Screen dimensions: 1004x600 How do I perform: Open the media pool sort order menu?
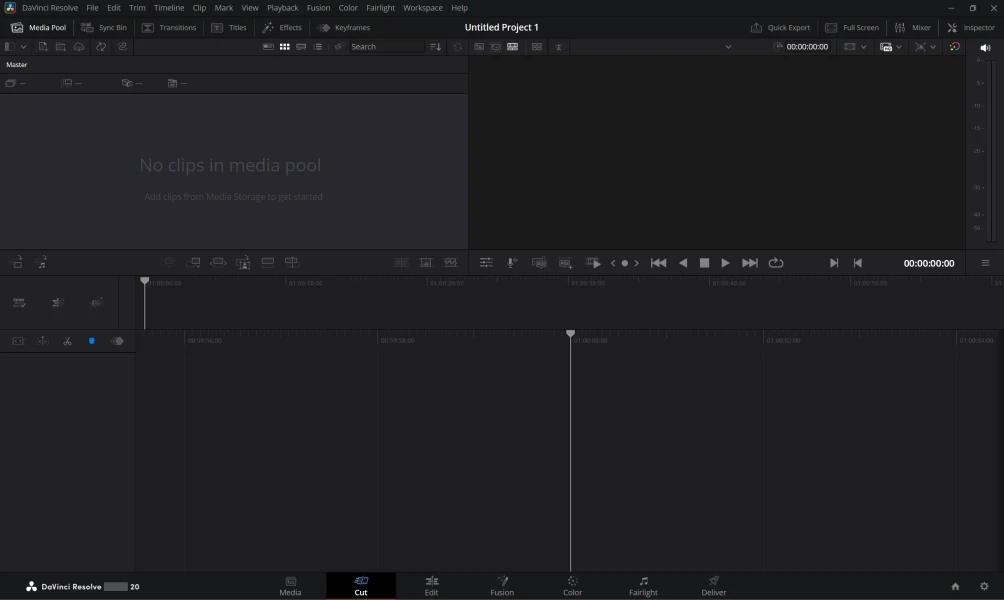tap(435, 47)
